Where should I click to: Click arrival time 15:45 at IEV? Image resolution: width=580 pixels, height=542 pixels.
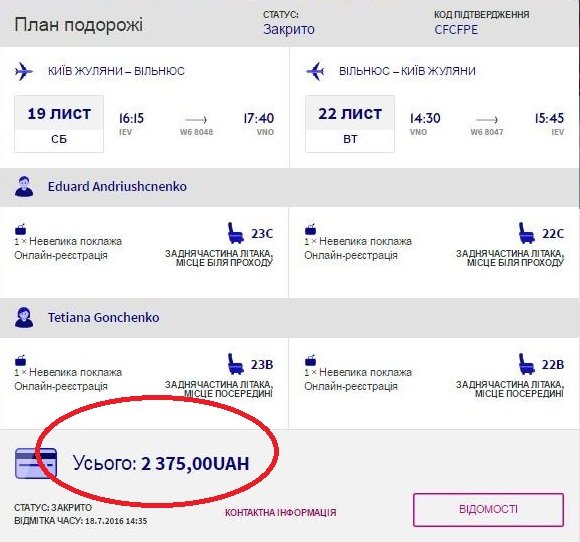click(x=549, y=118)
